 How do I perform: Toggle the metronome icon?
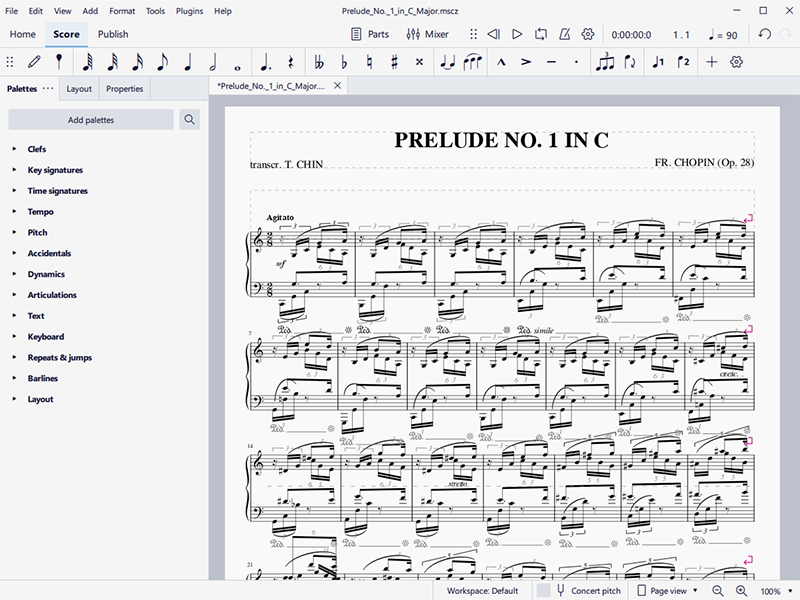(564, 34)
